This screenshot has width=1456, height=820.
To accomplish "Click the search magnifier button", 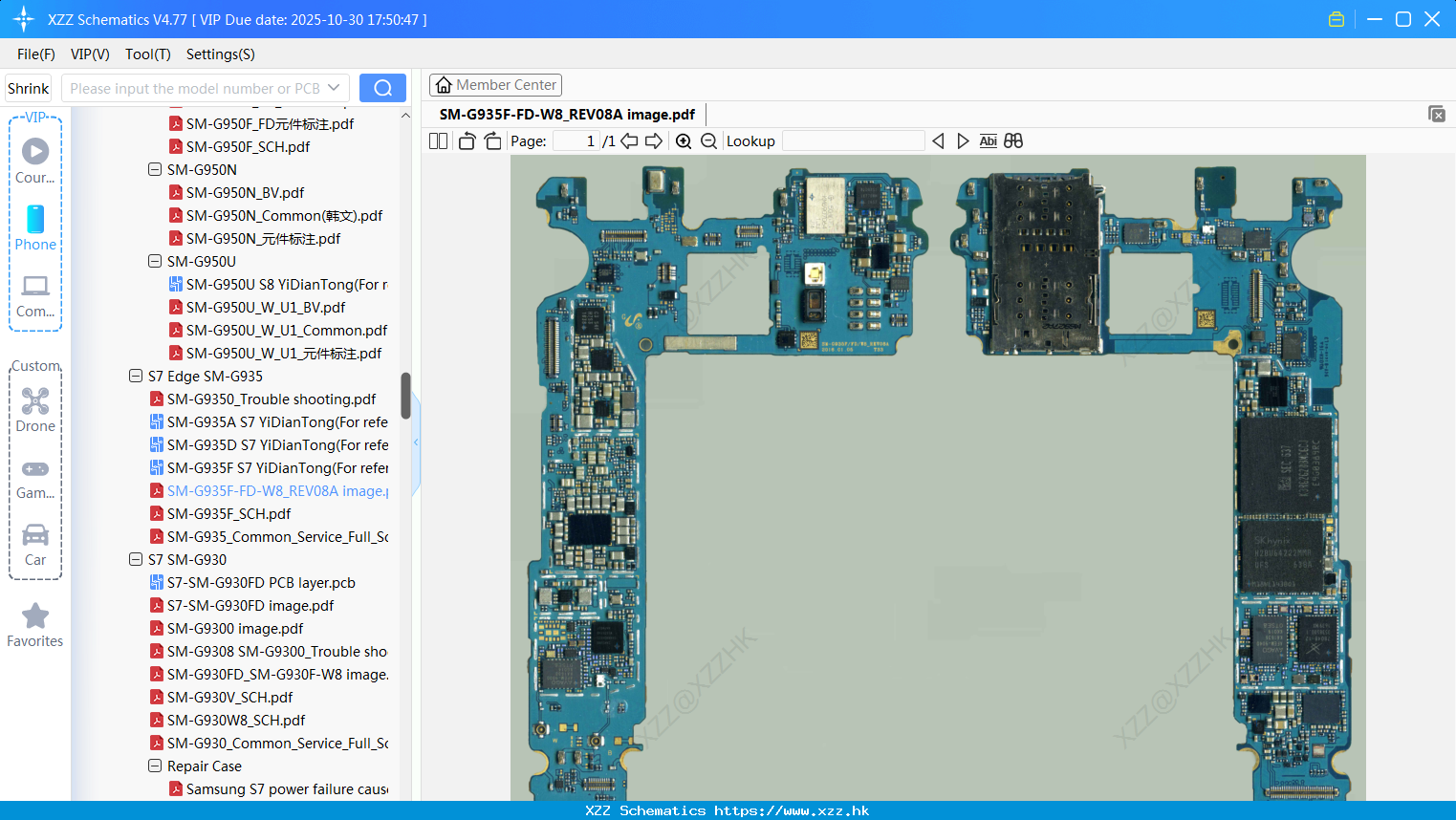I will pyautogui.click(x=382, y=88).
